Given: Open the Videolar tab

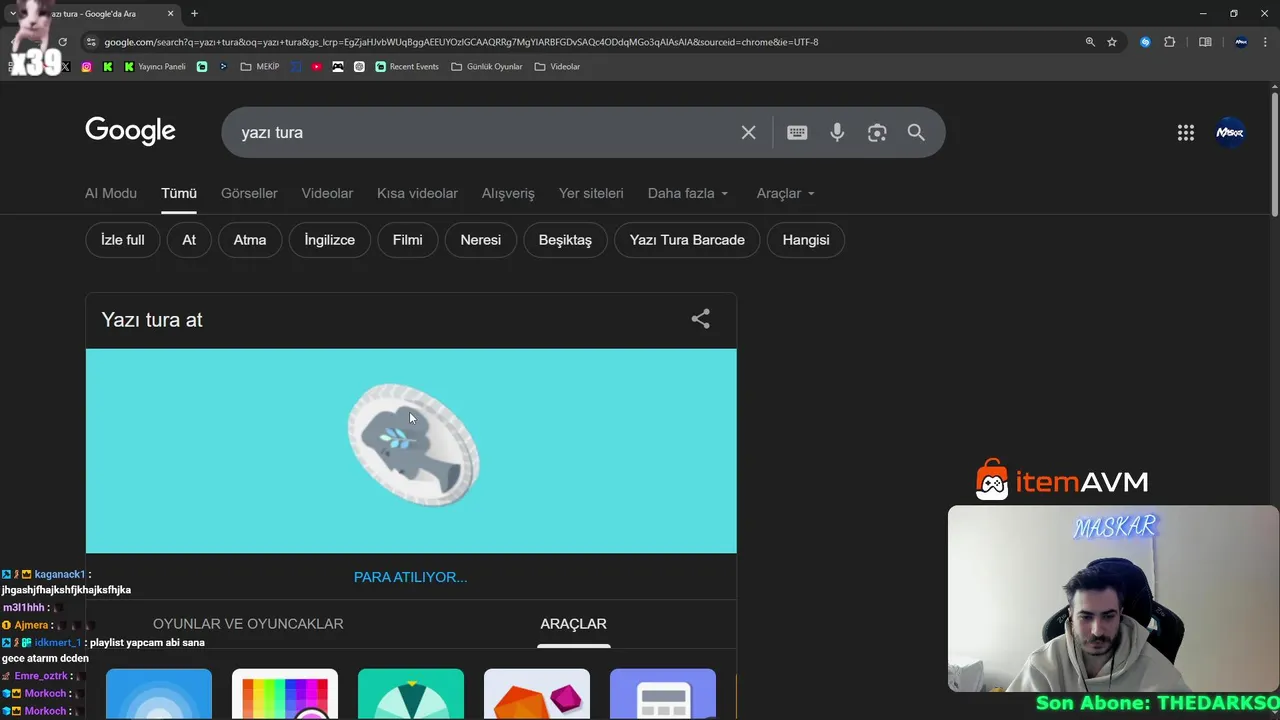Looking at the screenshot, I should pos(327,193).
